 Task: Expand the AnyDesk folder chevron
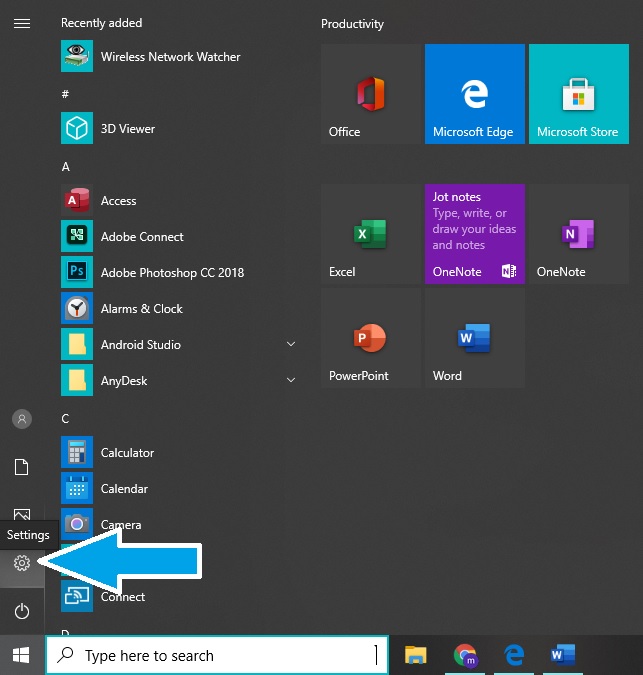(291, 381)
